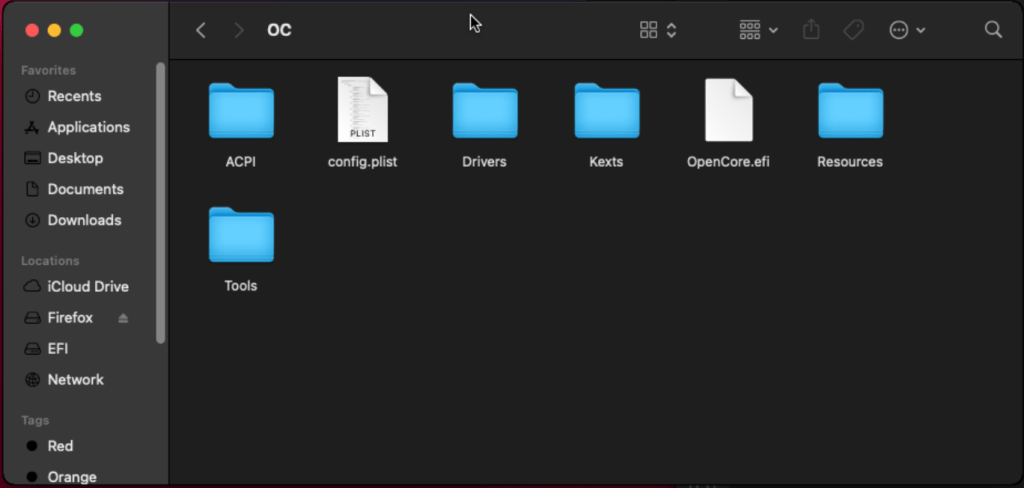Open the ACPI folder
The image size is (1024, 488).
pyautogui.click(x=241, y=111)
